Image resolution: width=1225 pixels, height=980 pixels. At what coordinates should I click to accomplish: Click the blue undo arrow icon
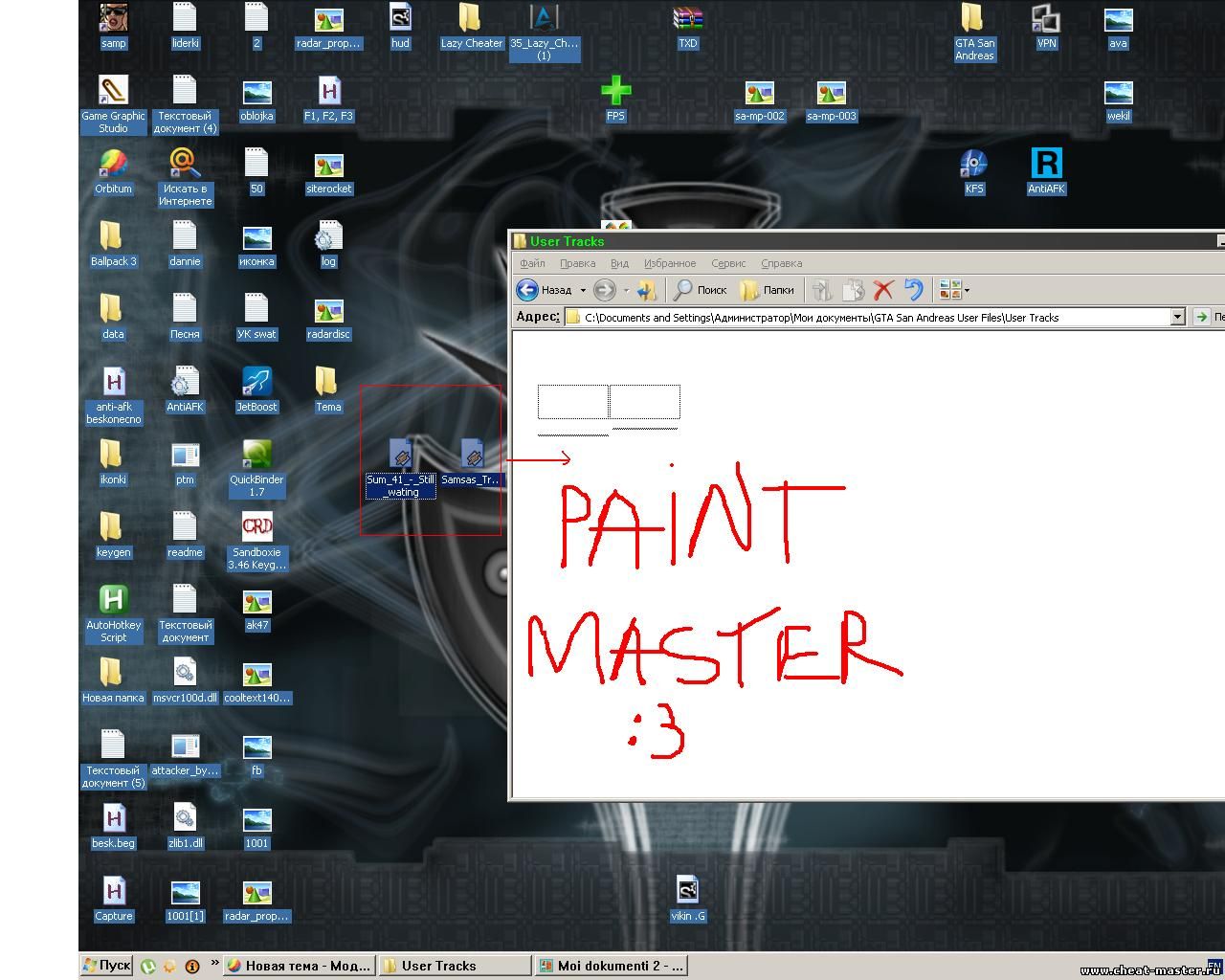pos(914,290)
